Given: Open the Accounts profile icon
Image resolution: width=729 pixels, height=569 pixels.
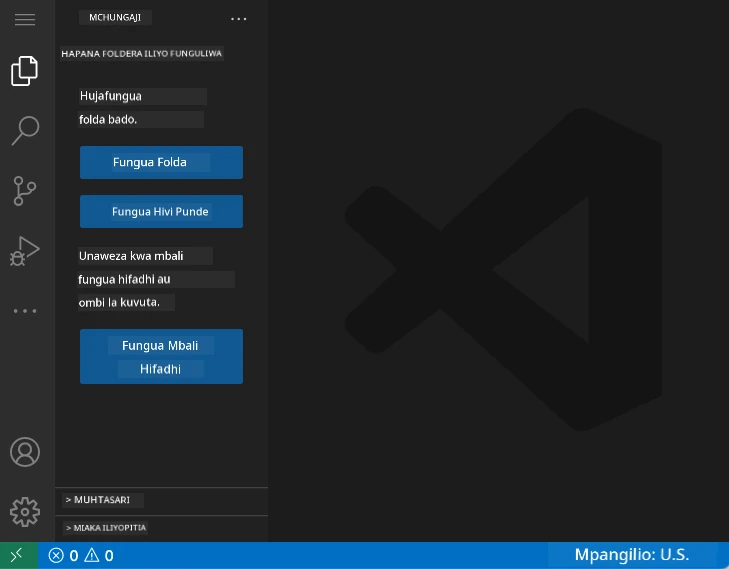Looking at the screenshot, I should point(25,452).
